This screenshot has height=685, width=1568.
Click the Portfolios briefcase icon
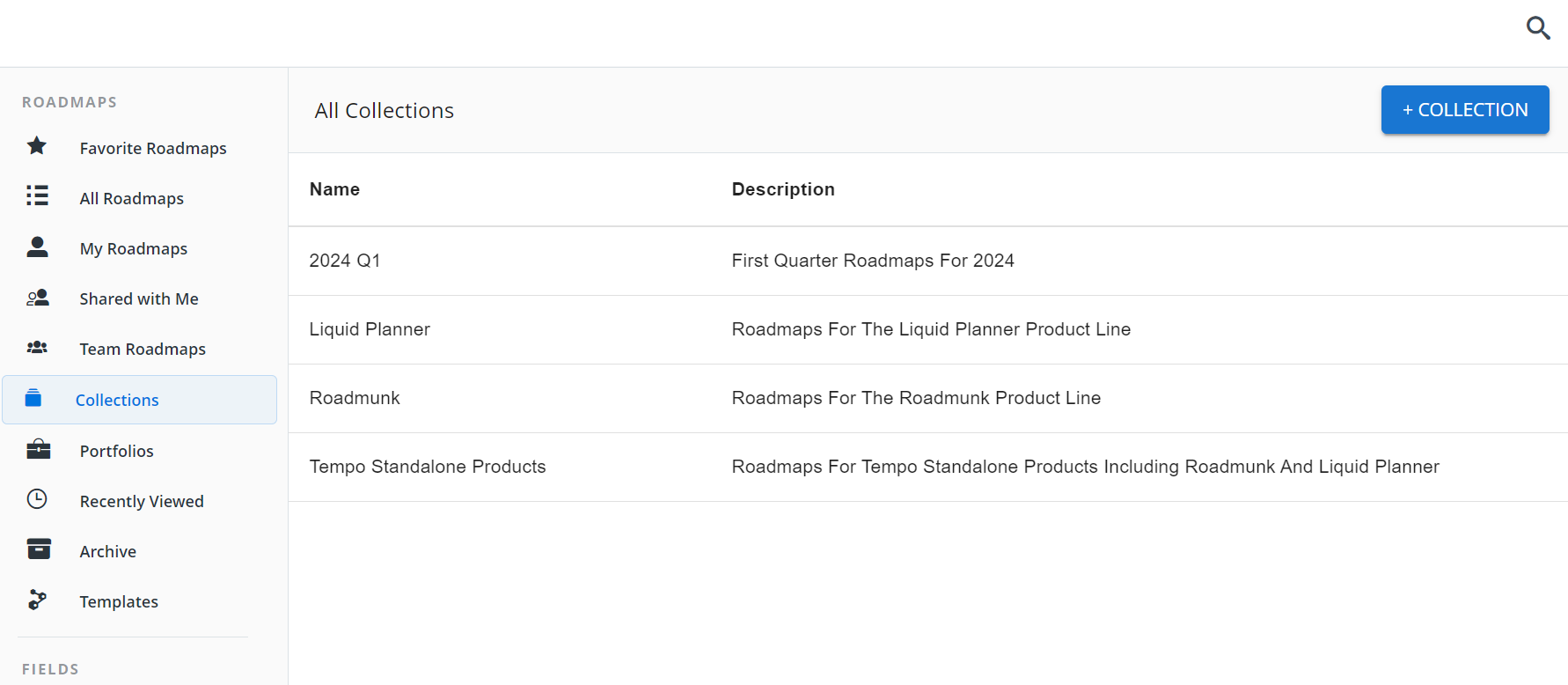click(38, 450)
